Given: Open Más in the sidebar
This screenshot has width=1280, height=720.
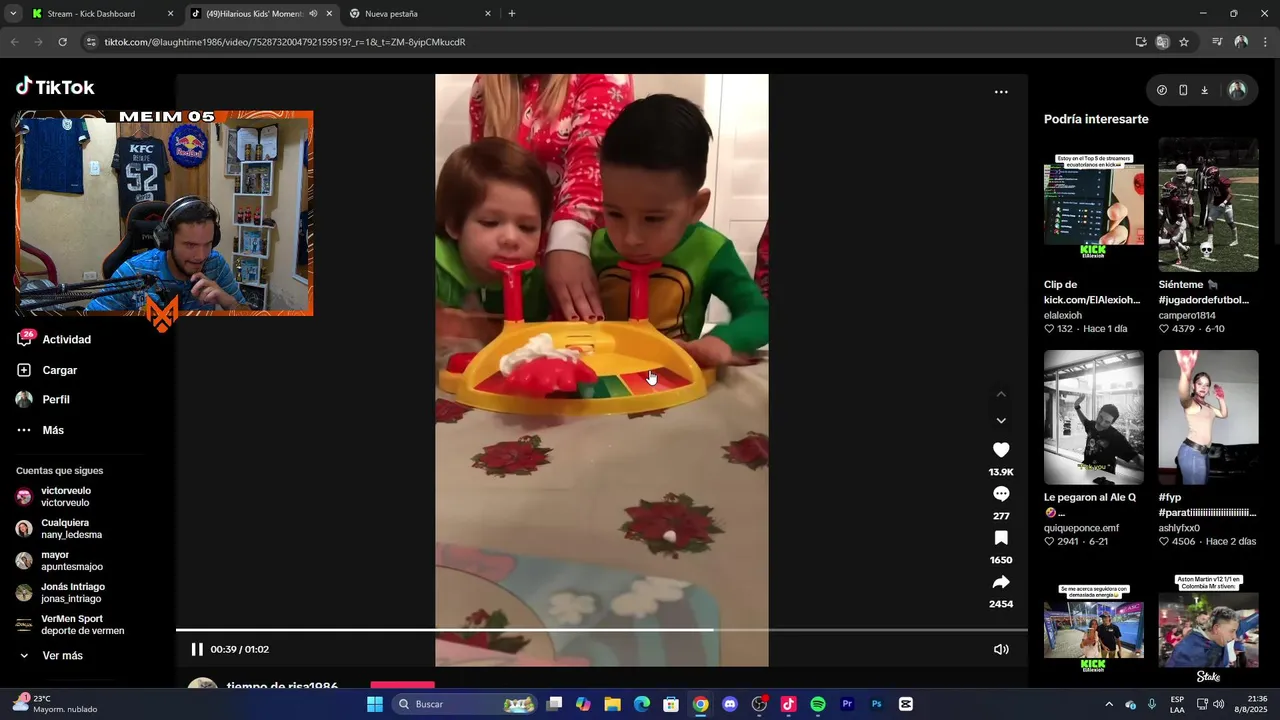Looking at the screenshot, I should (40, 430).
